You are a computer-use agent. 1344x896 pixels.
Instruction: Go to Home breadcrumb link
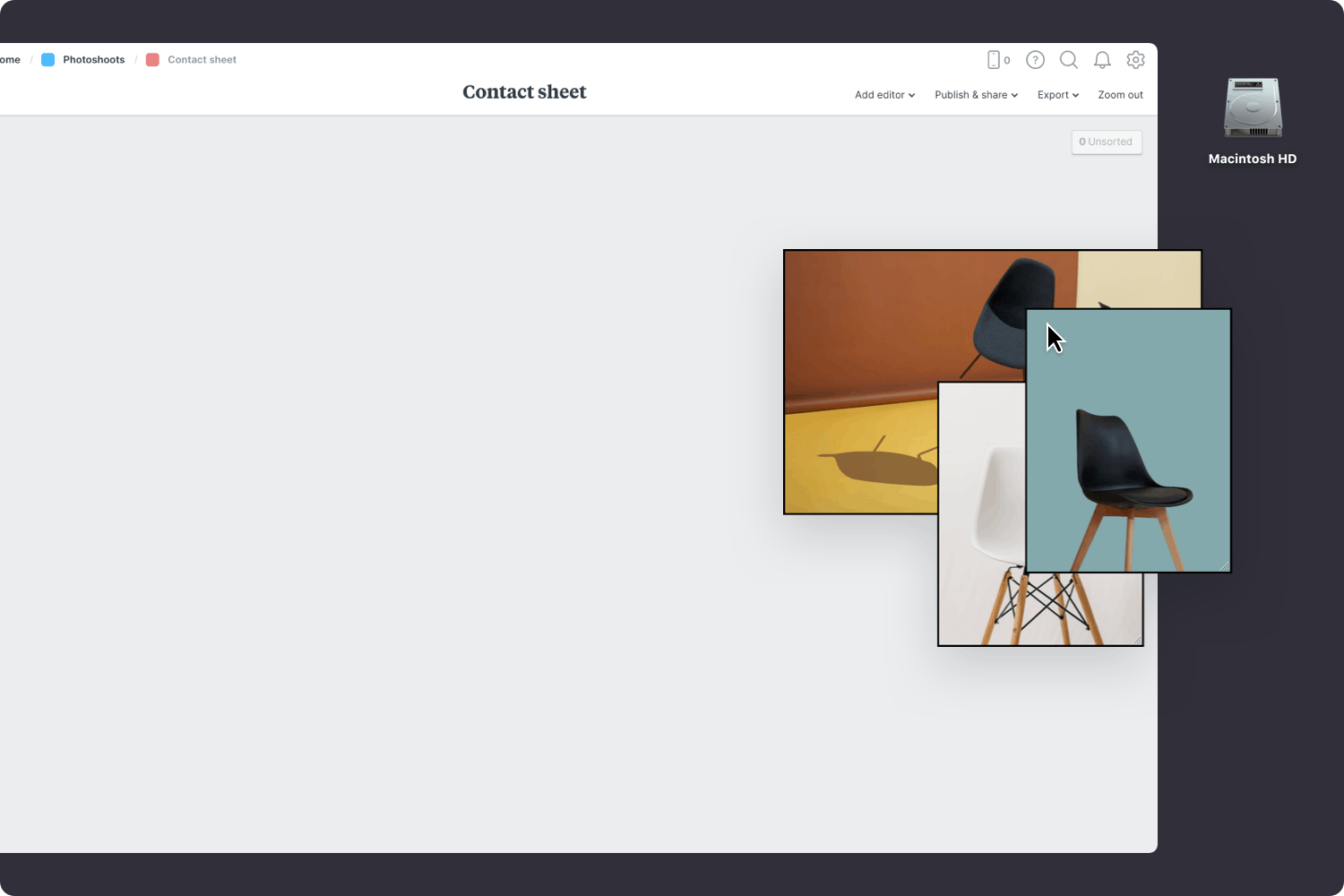point(10,60)
